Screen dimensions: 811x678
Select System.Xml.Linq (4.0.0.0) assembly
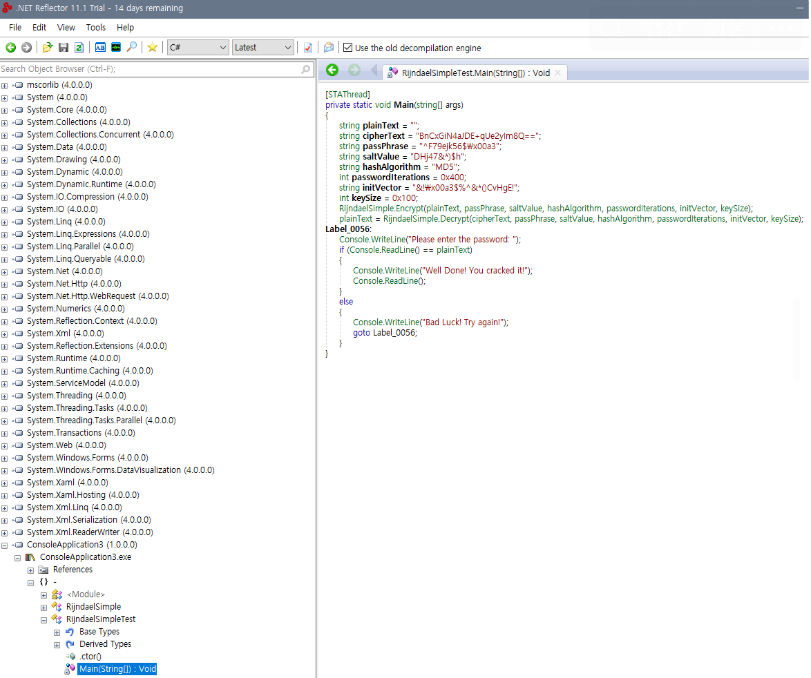pyautogui.click(x=74, y=507)
